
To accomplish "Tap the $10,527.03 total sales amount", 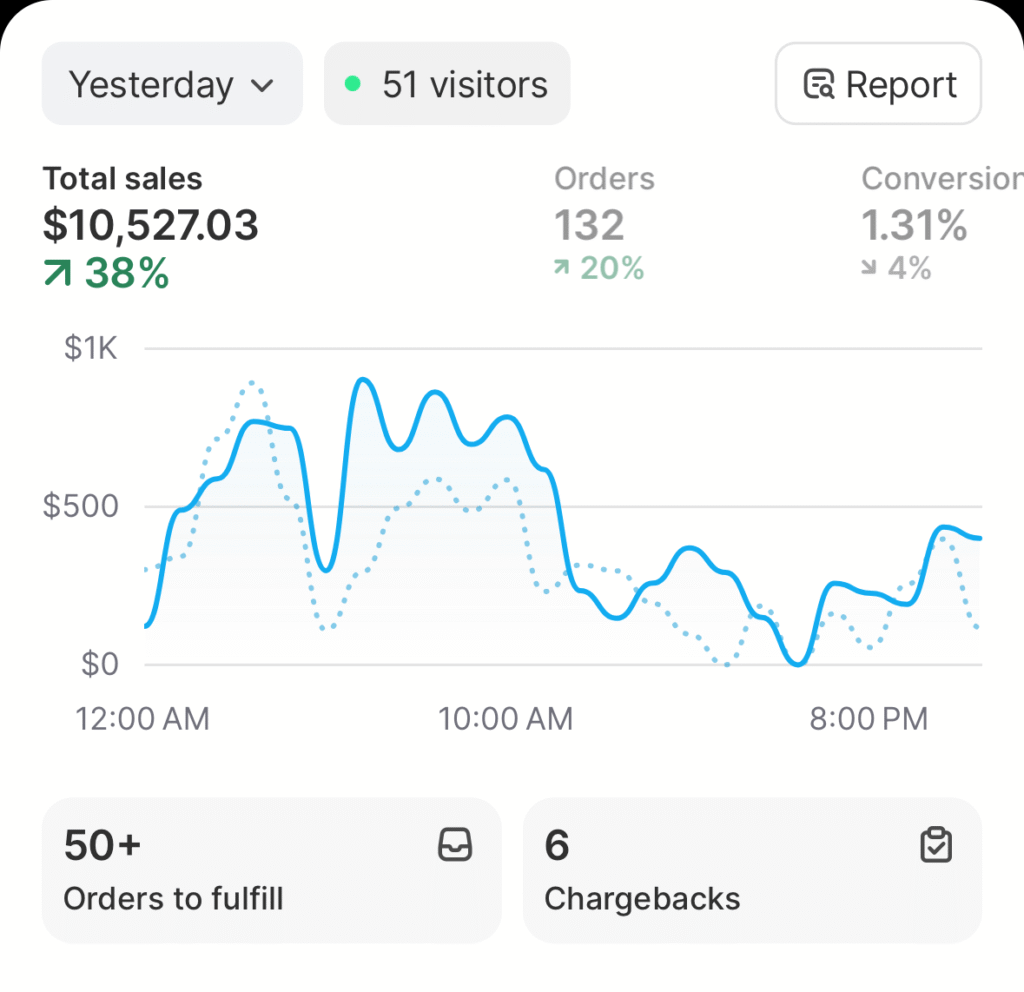I will (x=150, y=226).
